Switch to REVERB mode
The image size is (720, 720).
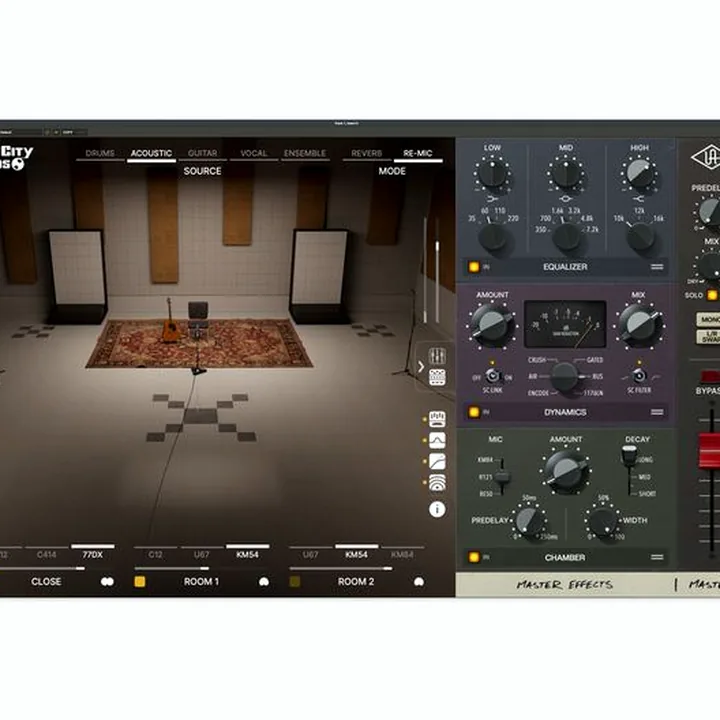[366, 153]
